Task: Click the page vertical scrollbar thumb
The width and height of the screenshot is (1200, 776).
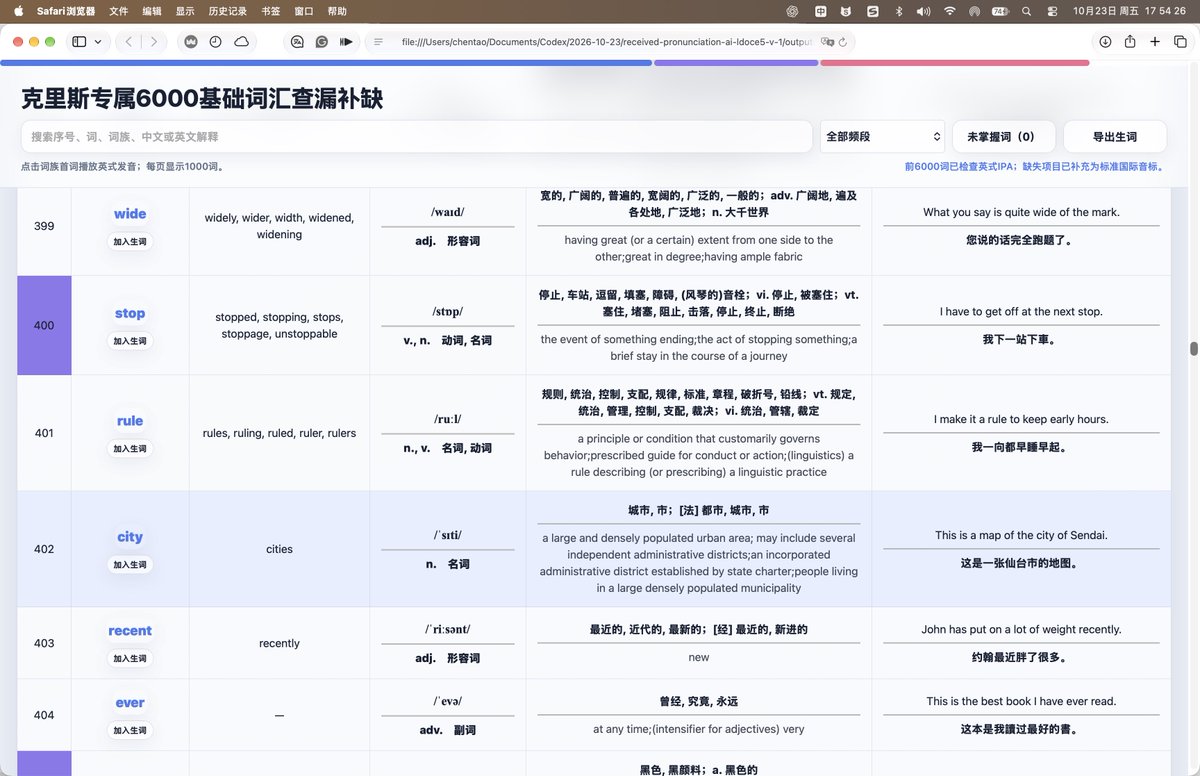Action: pos(1193,349)
